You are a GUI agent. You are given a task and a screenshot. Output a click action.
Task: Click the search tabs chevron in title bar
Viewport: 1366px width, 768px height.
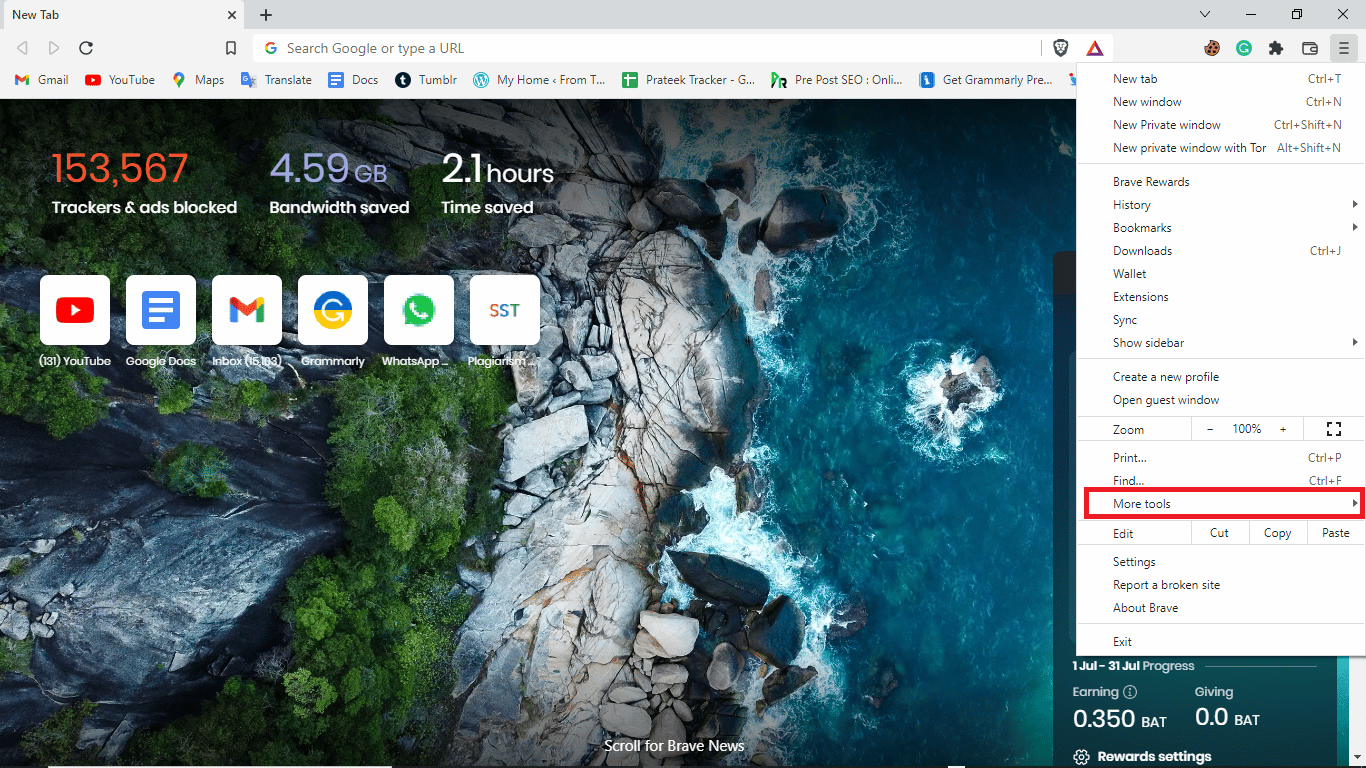pos(1205,14)
